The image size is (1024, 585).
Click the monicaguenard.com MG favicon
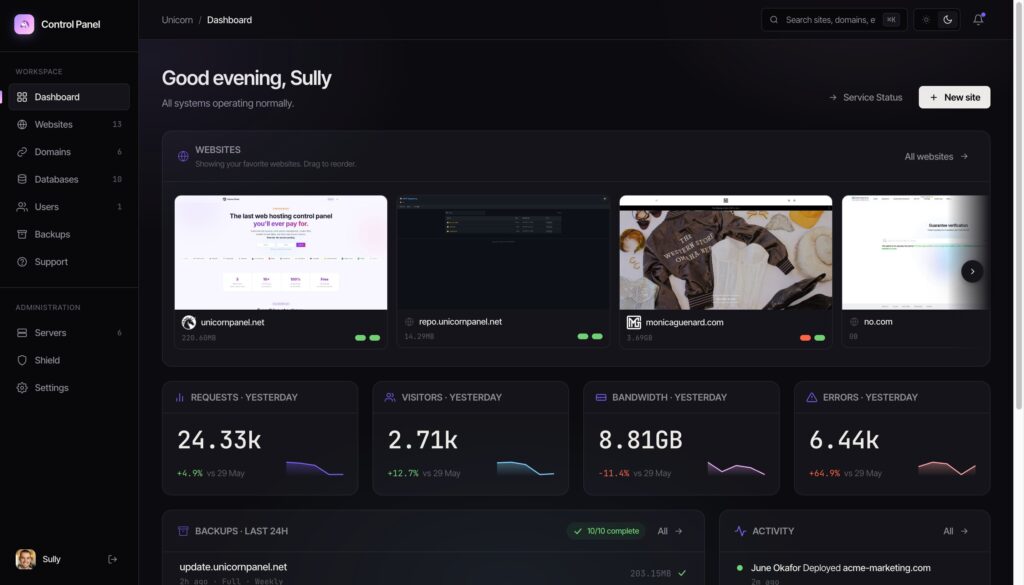tap(633, 322)
